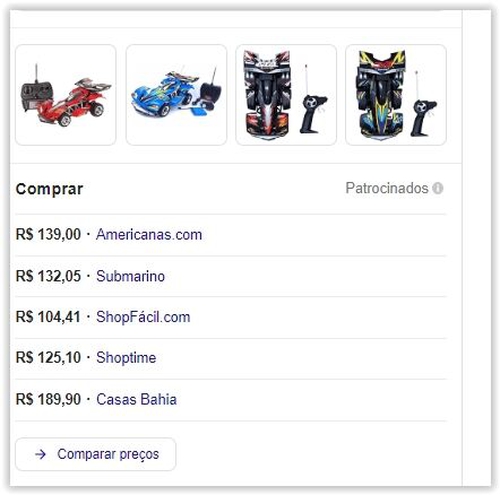Screen dimensions: 500x495
Task: Click the Comprar section heading
Action: [49, 189]
